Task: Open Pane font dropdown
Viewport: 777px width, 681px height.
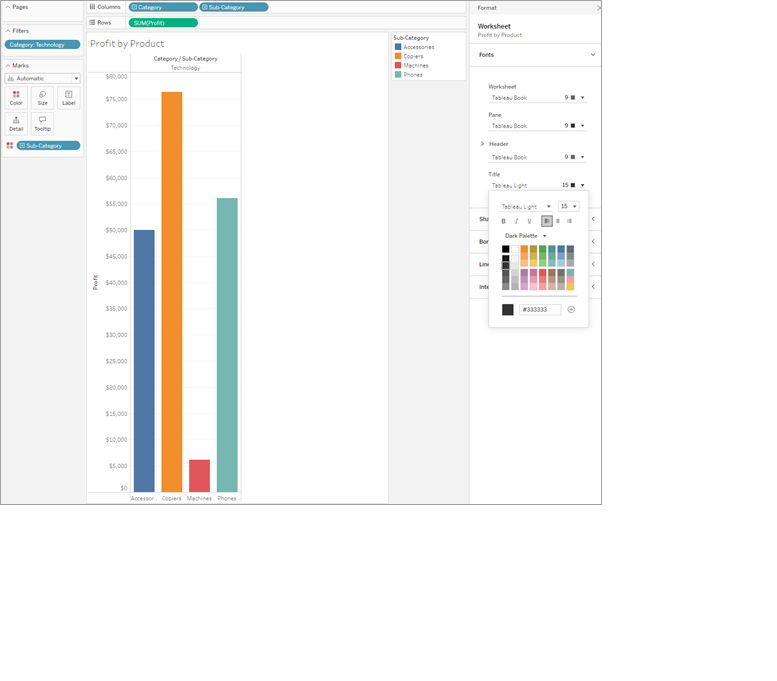Action: [583, 126]
